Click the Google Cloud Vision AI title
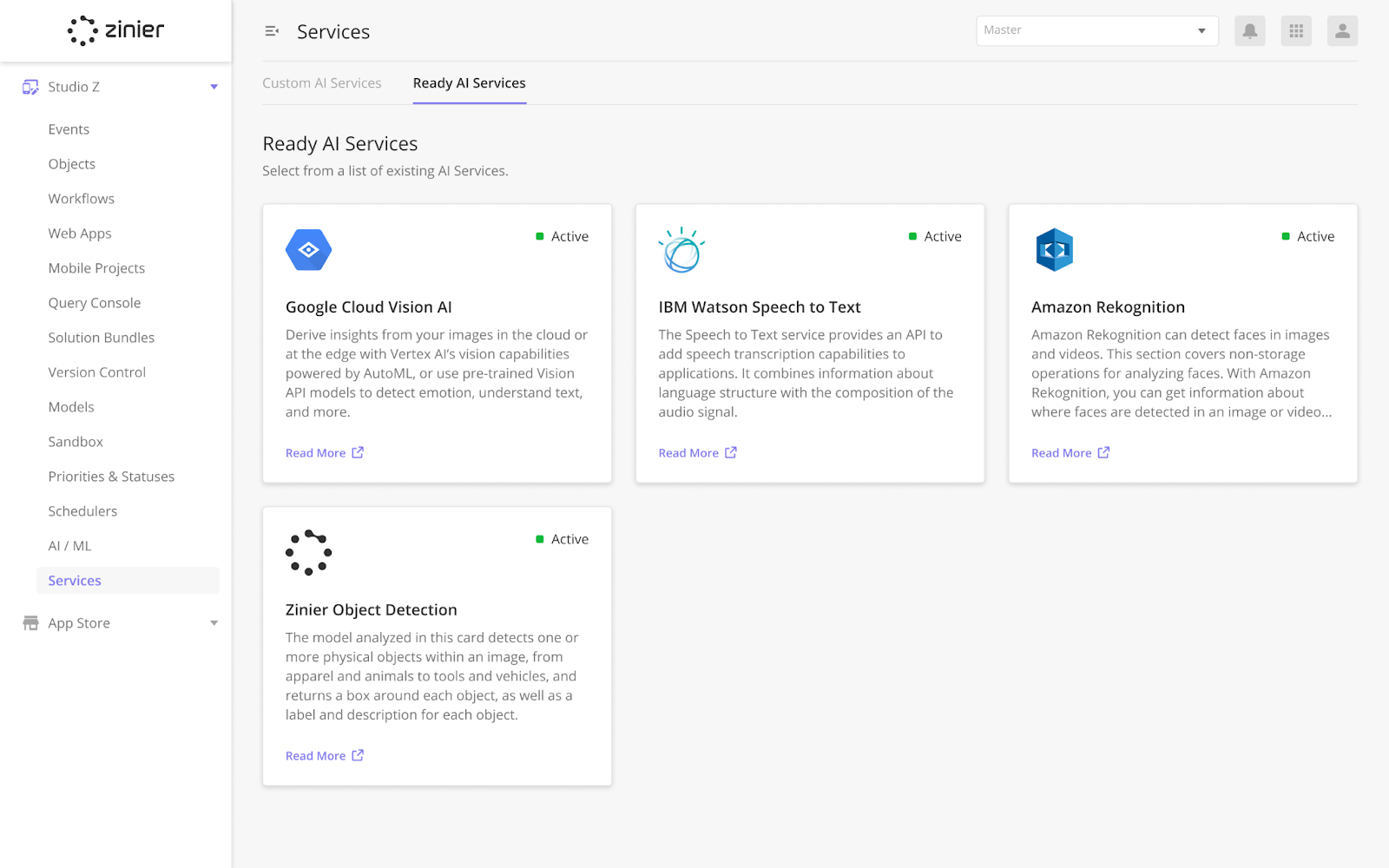 tap(369, 307)
